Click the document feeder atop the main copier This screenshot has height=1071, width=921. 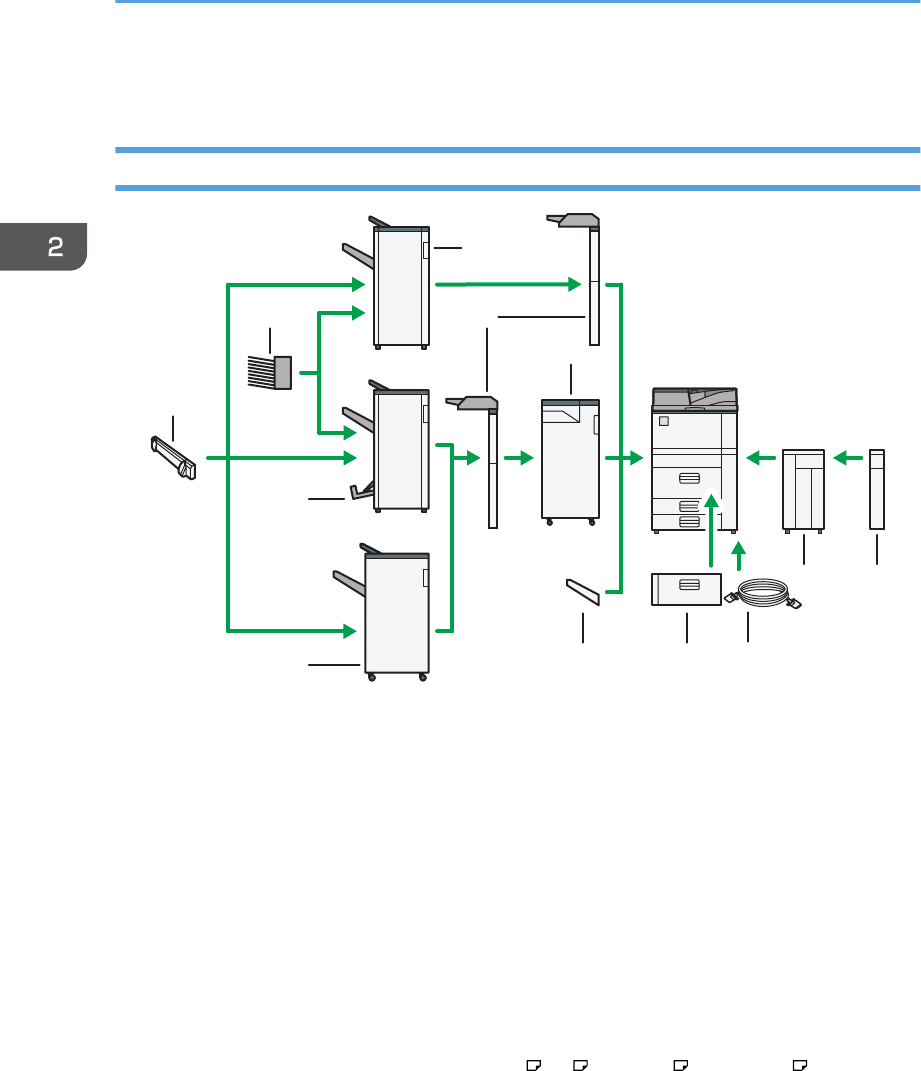[694, 399]
